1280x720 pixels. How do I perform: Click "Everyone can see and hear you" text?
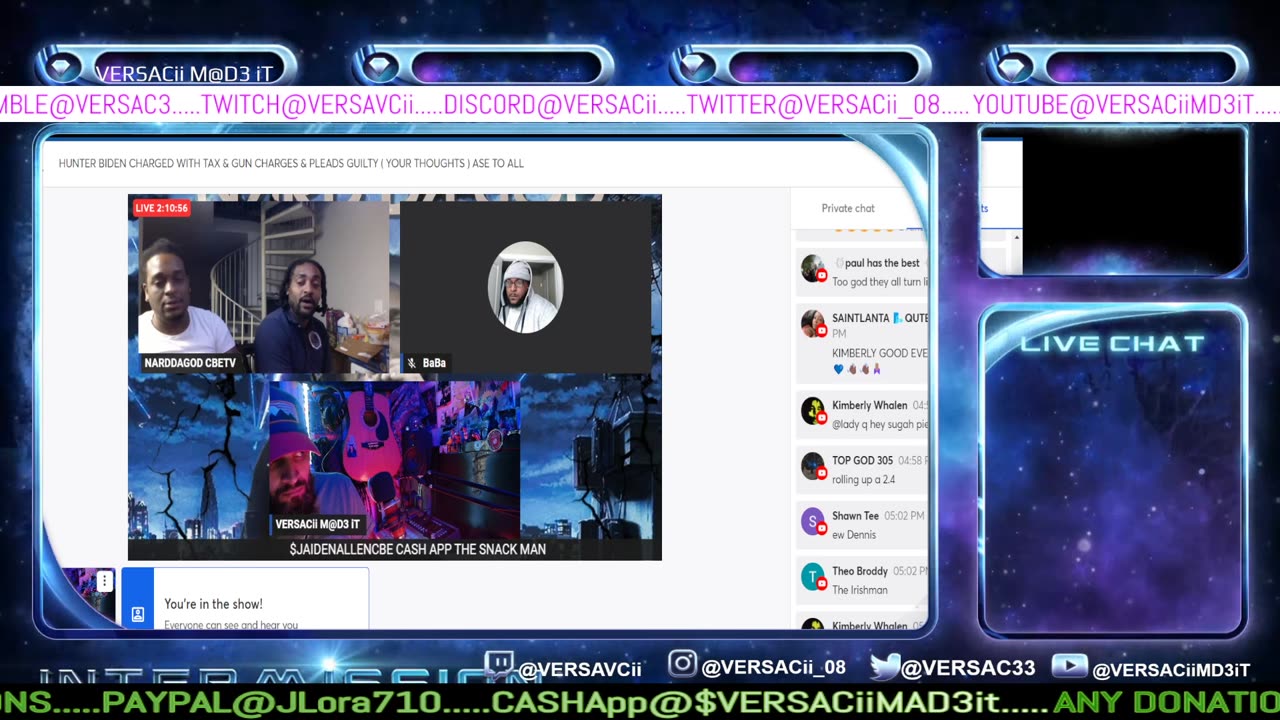coord(231,625)
